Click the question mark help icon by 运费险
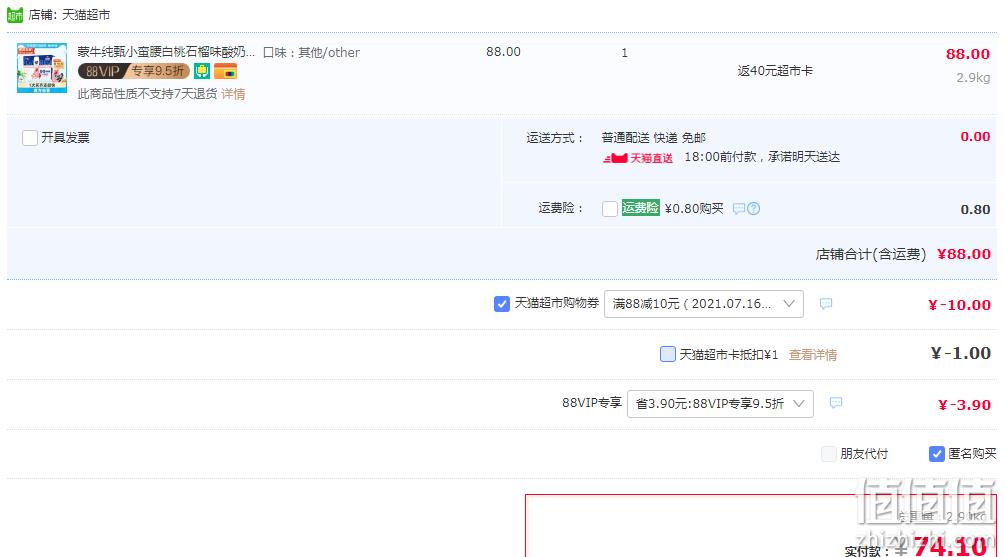Viewport: 1005px width, 557px height. click(754, 208)
